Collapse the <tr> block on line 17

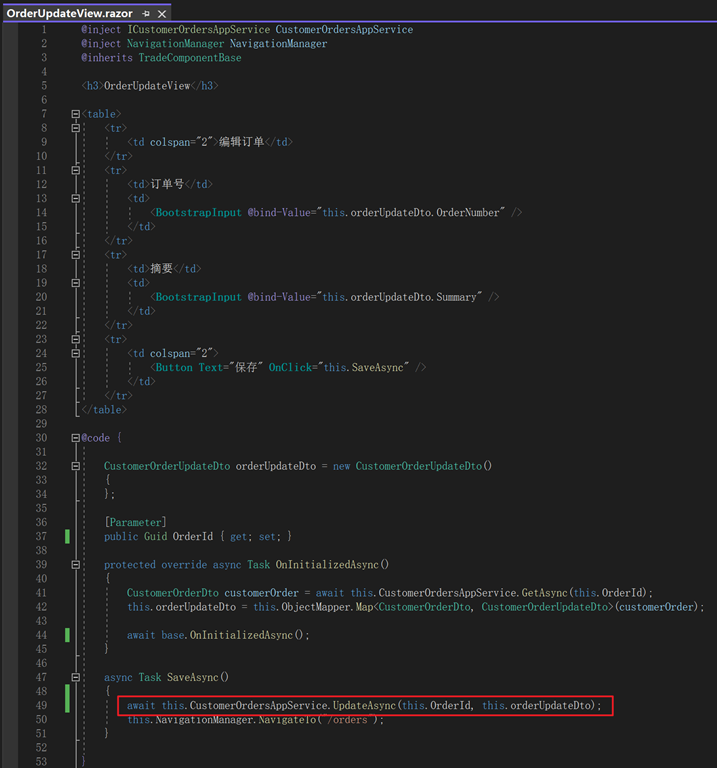75,255
